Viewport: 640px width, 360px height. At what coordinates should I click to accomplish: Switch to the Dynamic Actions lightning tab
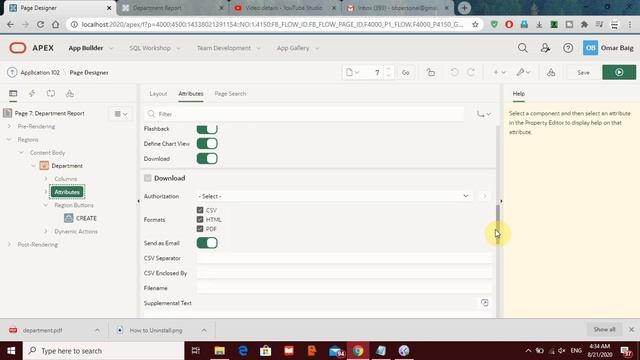pos(32,93)
